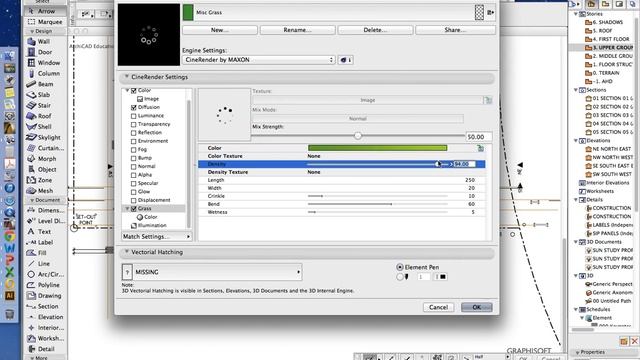This screenshot has height=360, width=640.
Task: Collapse the Elevations tree in Navigator
Action: pyautogui.click(x=576, y=140)
